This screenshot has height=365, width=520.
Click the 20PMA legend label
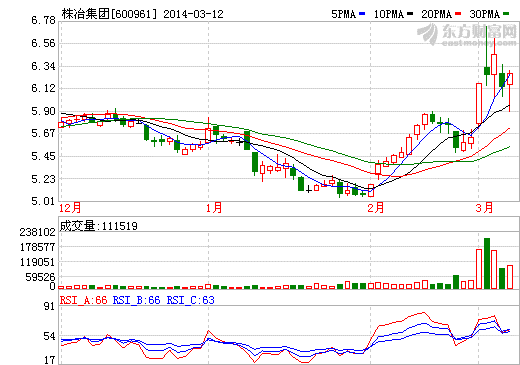coord(437,14)
